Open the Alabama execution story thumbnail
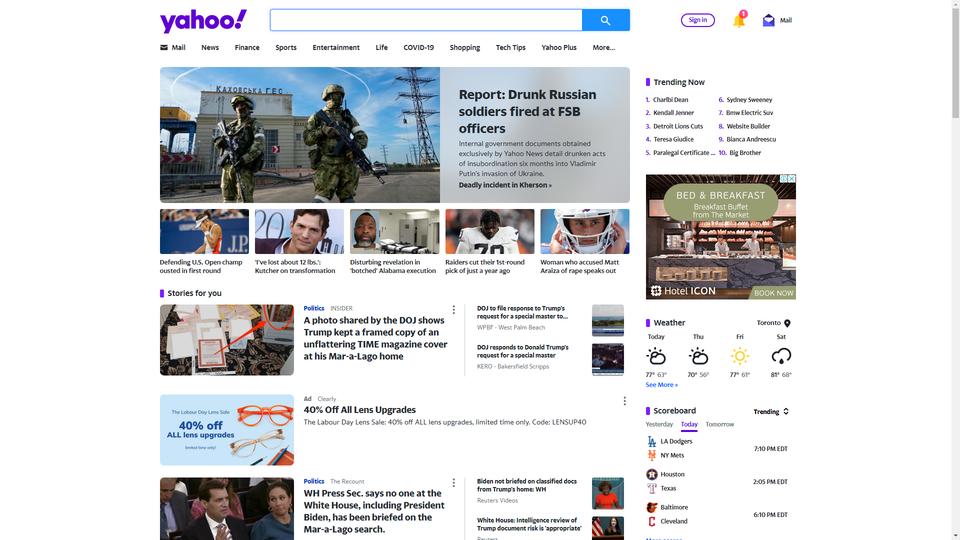Viewport: 960px width, 540px height. pyautogui.click(x=395, y=231)
